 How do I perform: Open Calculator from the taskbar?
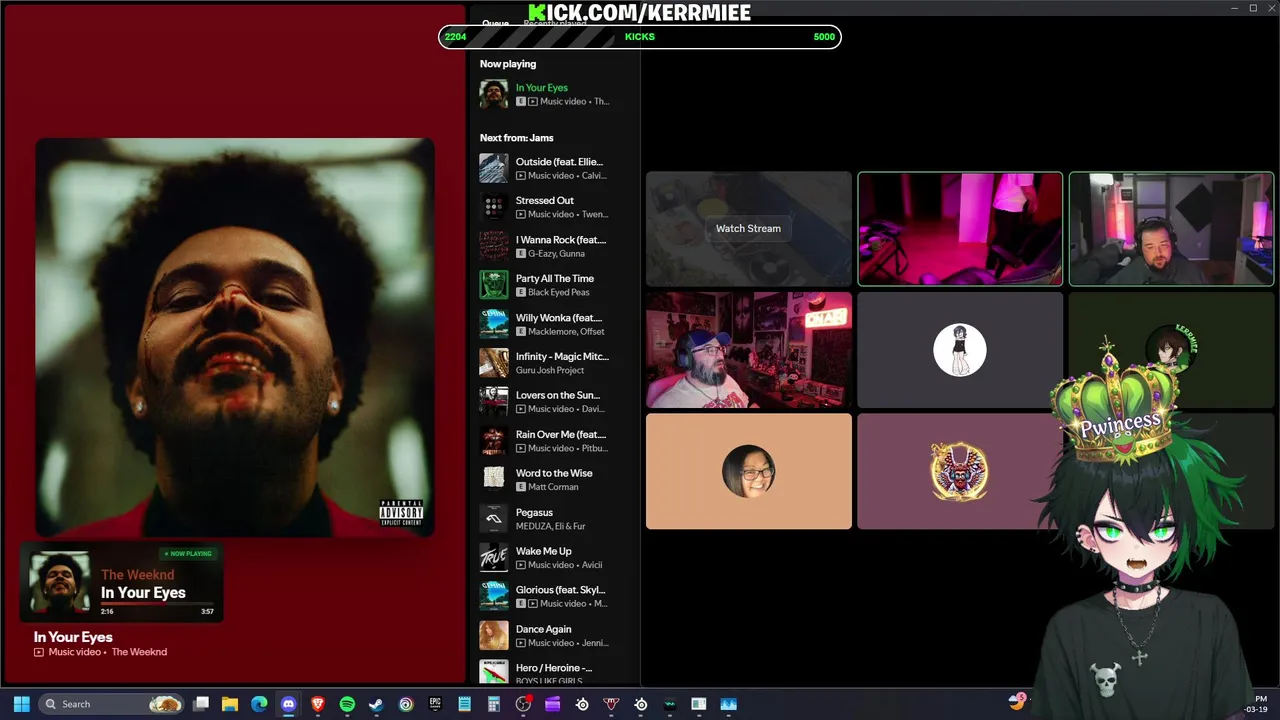click(494, 704)
